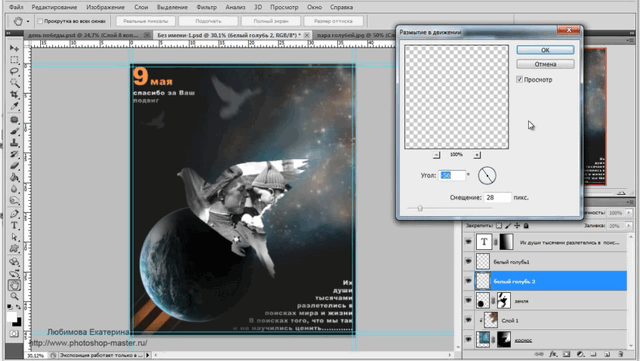Click OK in the motion blur dialog
Viewport: 640px width, 361px height.
545,50
